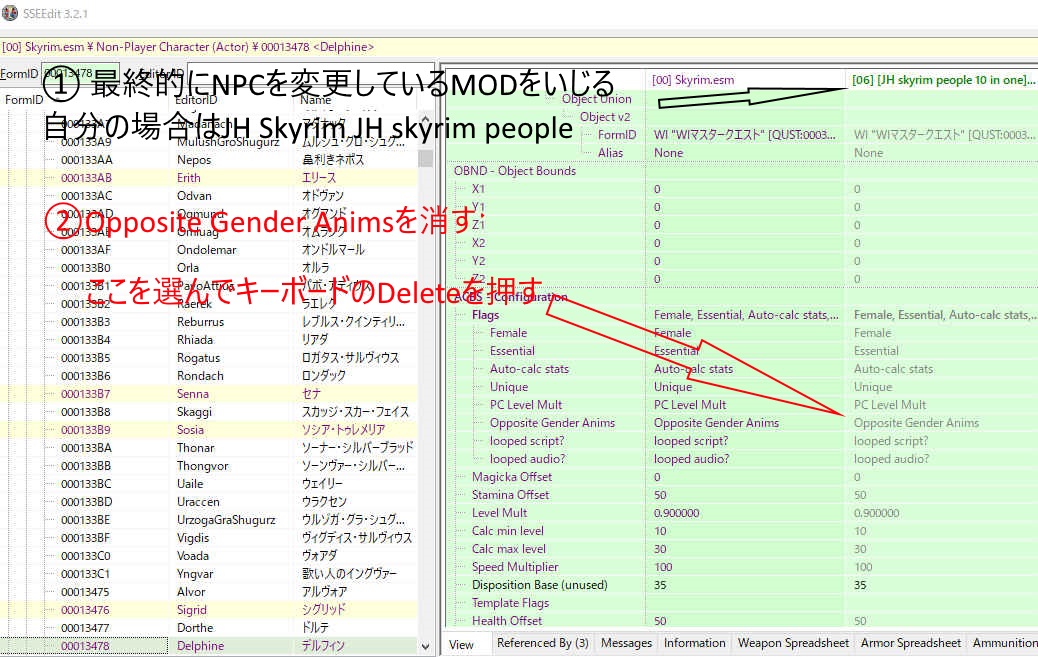The height and width of the screenshot is (657, 1038).
Task: Select record 000133BD Uraccen
Action: pos(209,502)
